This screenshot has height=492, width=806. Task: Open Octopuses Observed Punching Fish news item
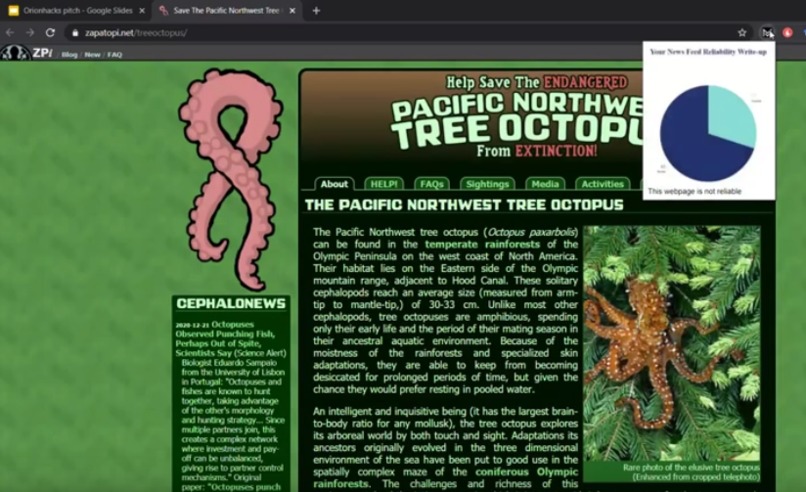[x=230, y=339]
